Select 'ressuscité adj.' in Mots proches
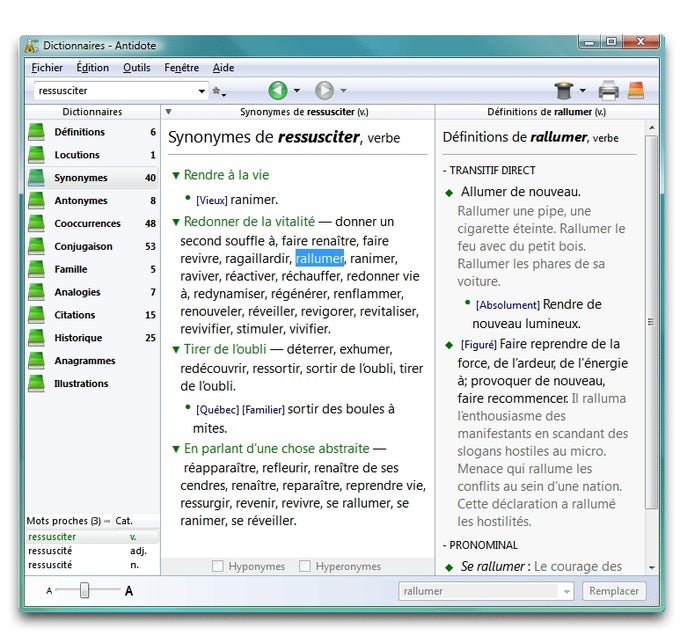This screenshot has width=680, height=643. pos(92,551)
